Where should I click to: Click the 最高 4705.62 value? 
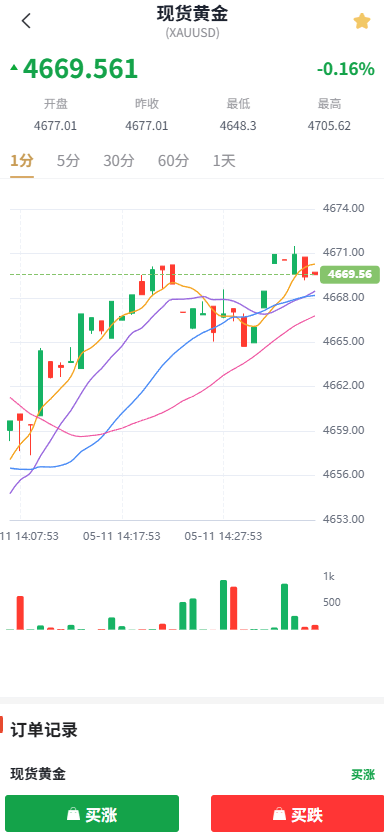(329, 126)
